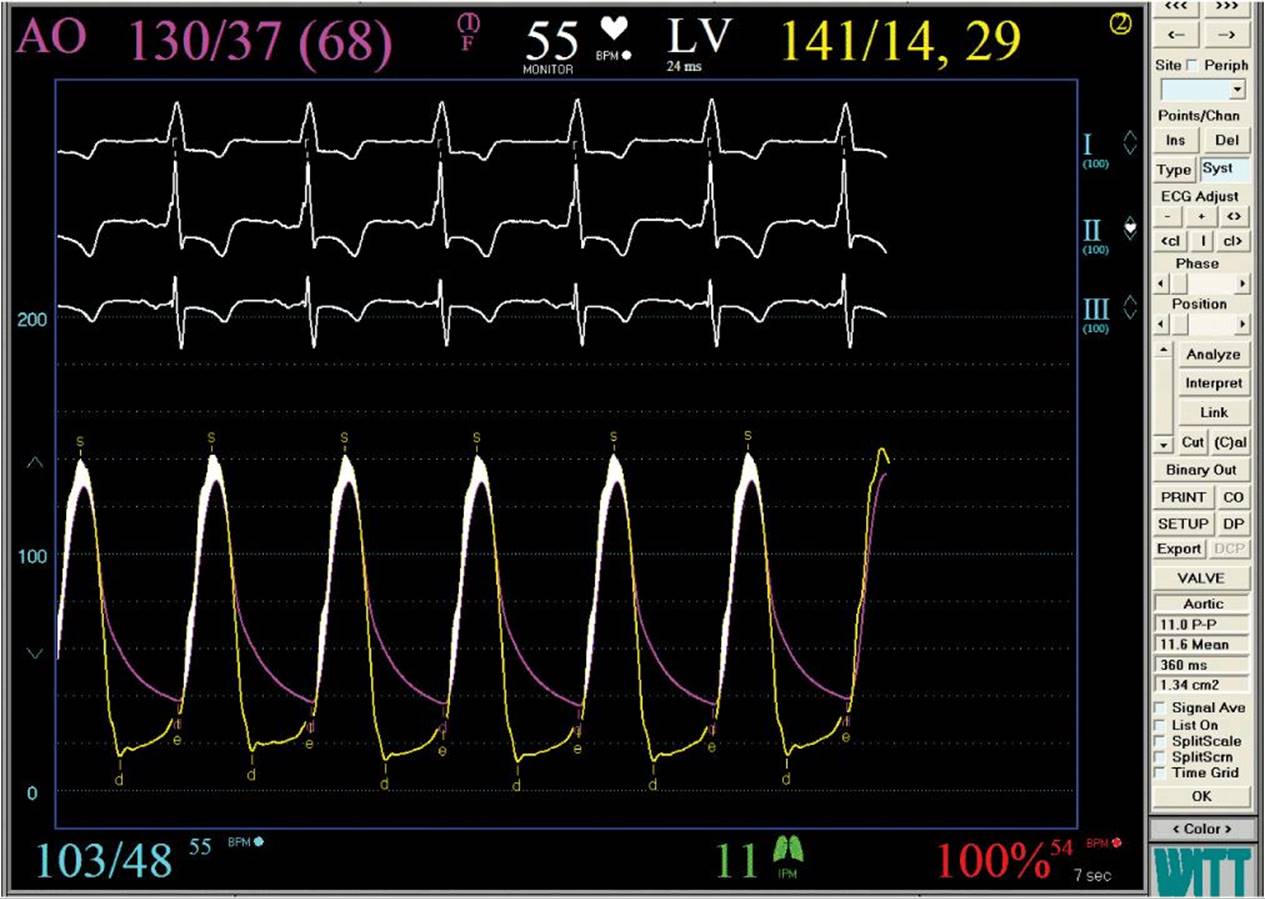Step back with the <- arrow button

[1177, 35]
